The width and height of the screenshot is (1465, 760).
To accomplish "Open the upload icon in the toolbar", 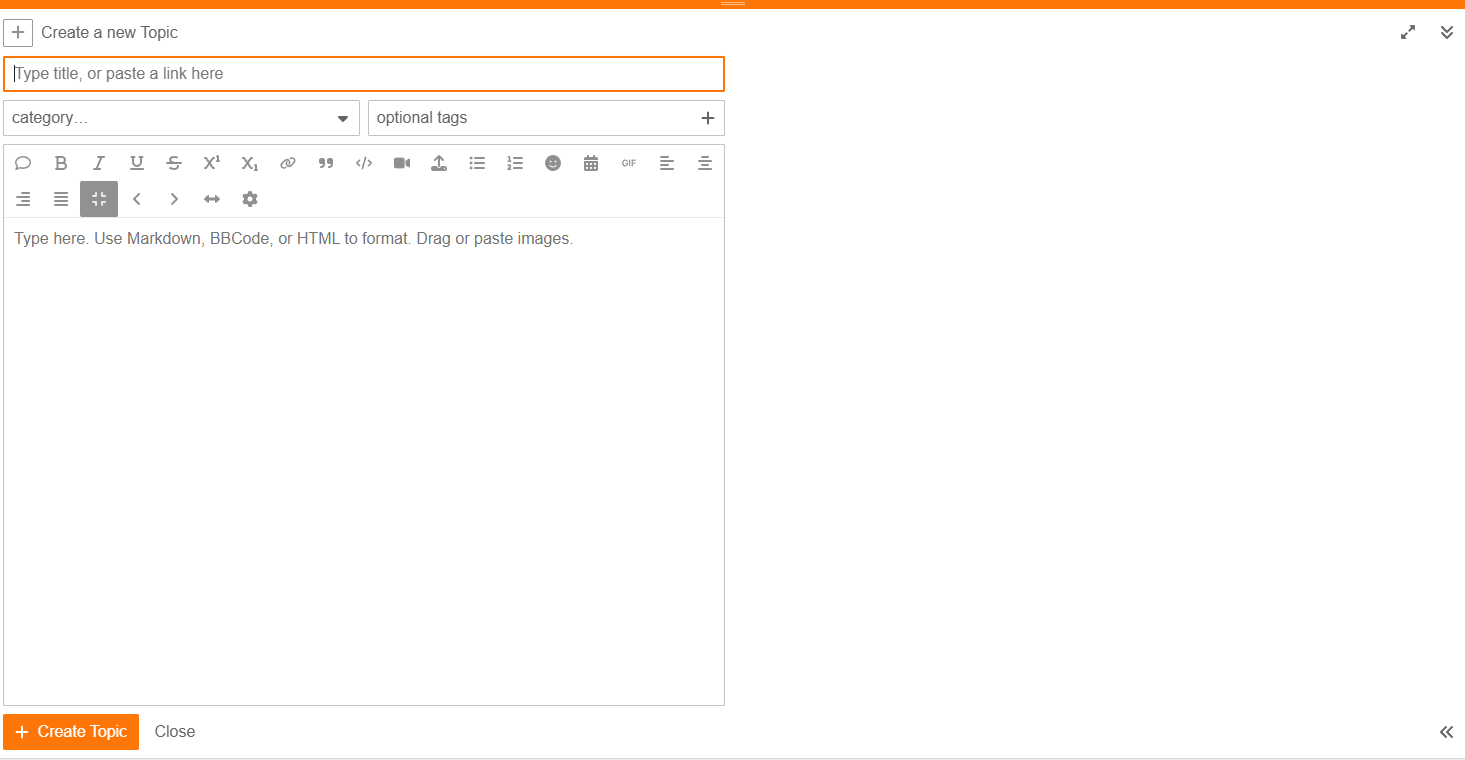I will pyautogui.click(x=439, y=163).
